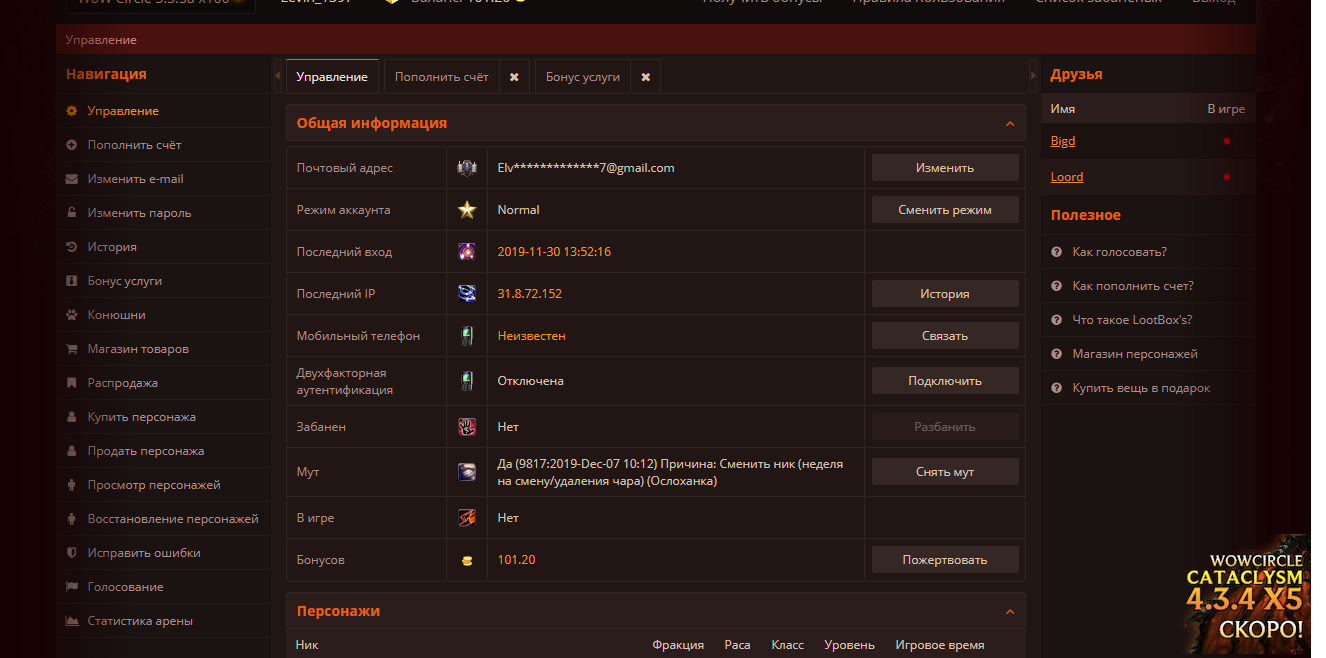Image resolution: width=1326 pixels, height=658 pixels.
Task: Click the chart icon for Статистика арены
Action: click(x=71, y=621)
